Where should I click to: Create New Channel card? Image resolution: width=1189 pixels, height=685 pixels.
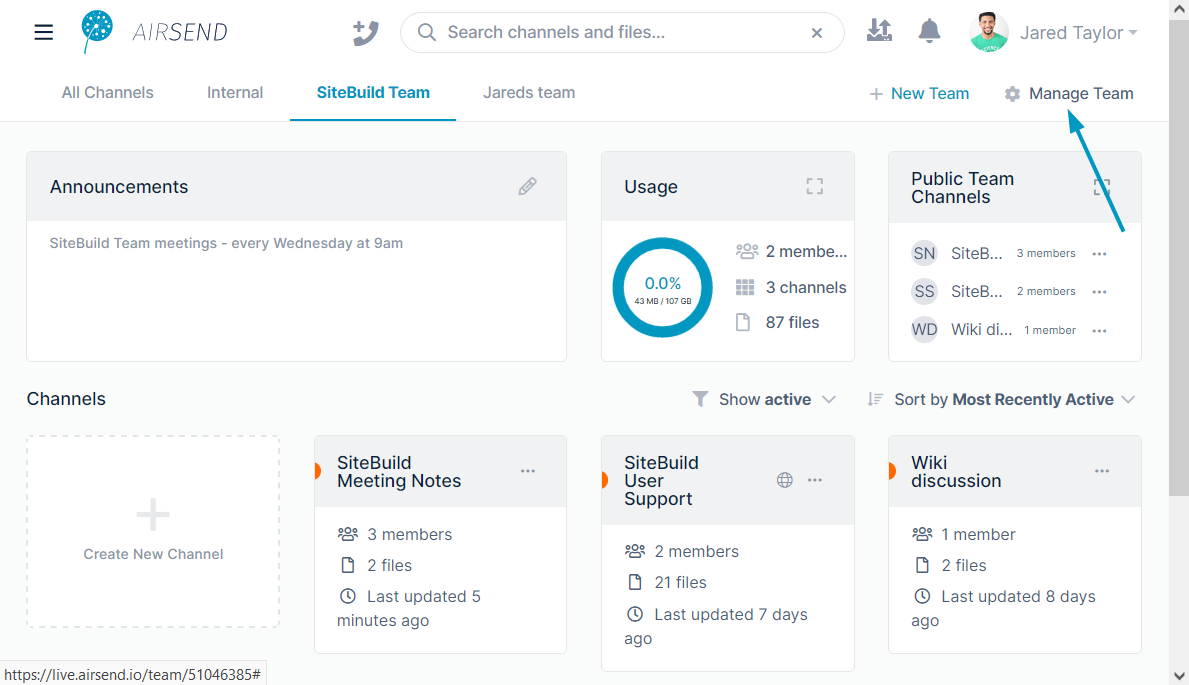coord(153,531)
